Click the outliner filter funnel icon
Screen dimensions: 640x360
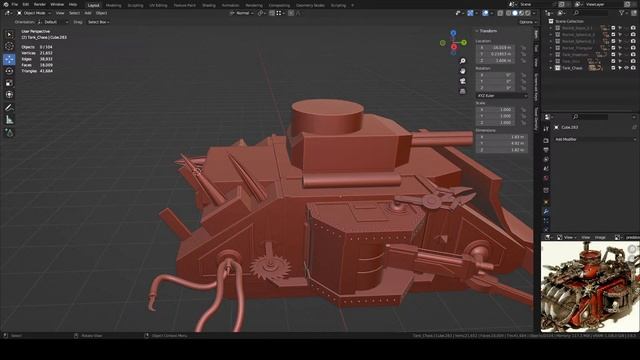(x=622, y=13)
